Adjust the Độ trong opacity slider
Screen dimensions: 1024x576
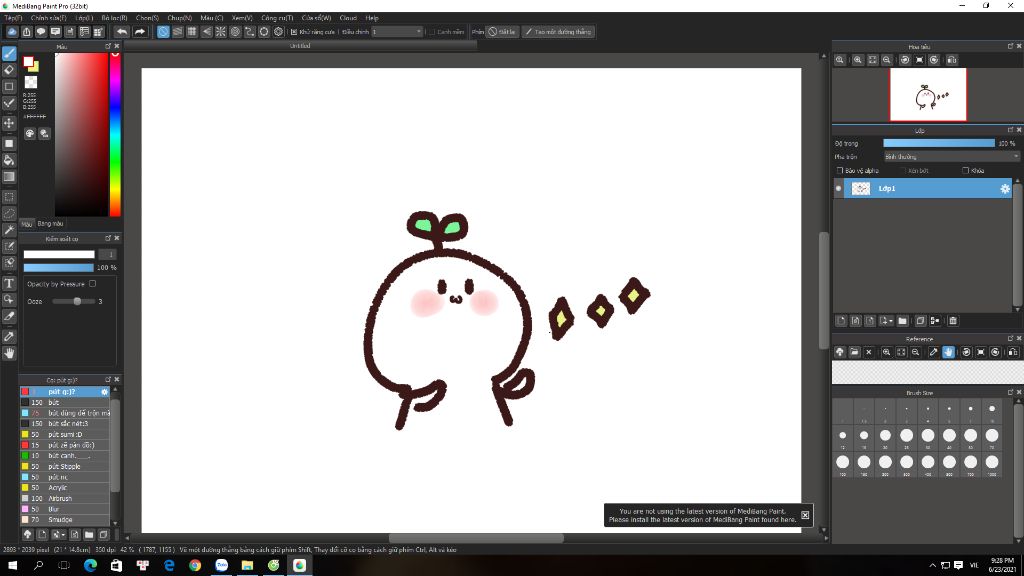[x=939, y=143]
